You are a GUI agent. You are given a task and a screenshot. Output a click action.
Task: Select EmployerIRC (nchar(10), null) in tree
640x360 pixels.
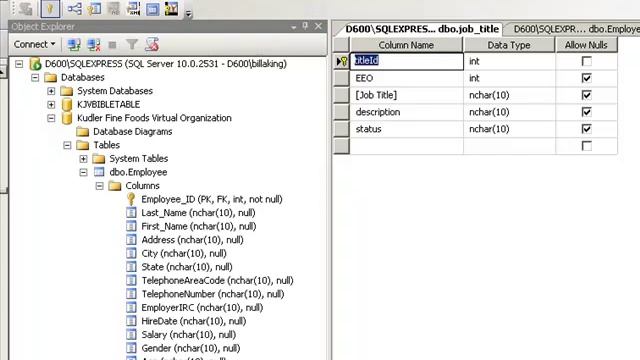coord(202,307)
